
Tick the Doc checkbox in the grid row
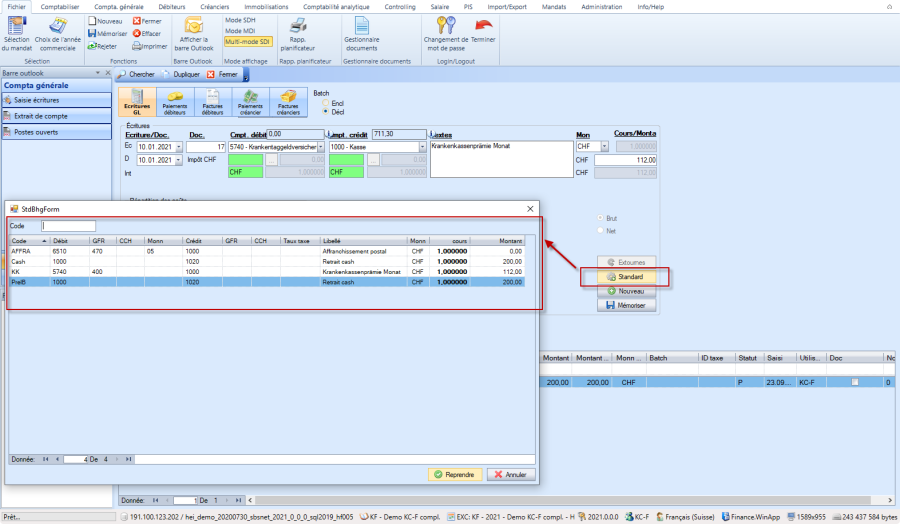point(853,382)
